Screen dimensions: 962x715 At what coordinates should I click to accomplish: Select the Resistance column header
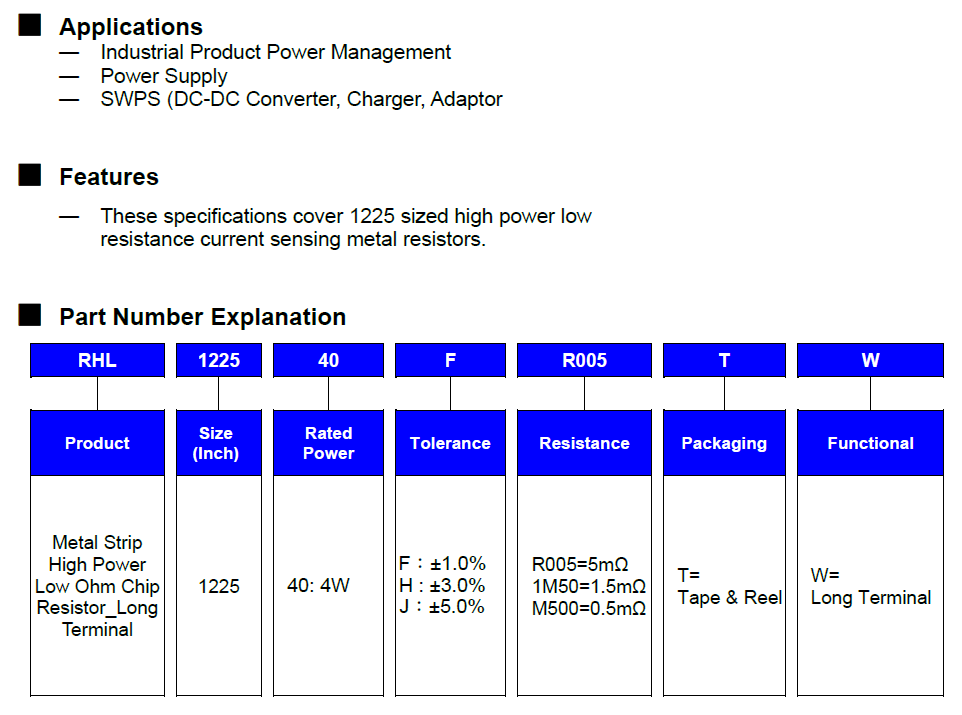[584, 443]
